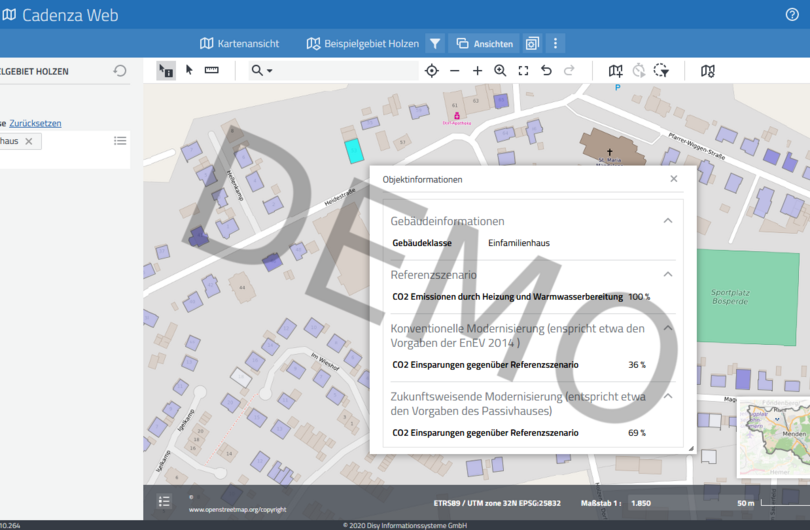This screenshot has width=810, height=530.
Task: Click the spatial selection filter icon
Action: coord(661,71)
